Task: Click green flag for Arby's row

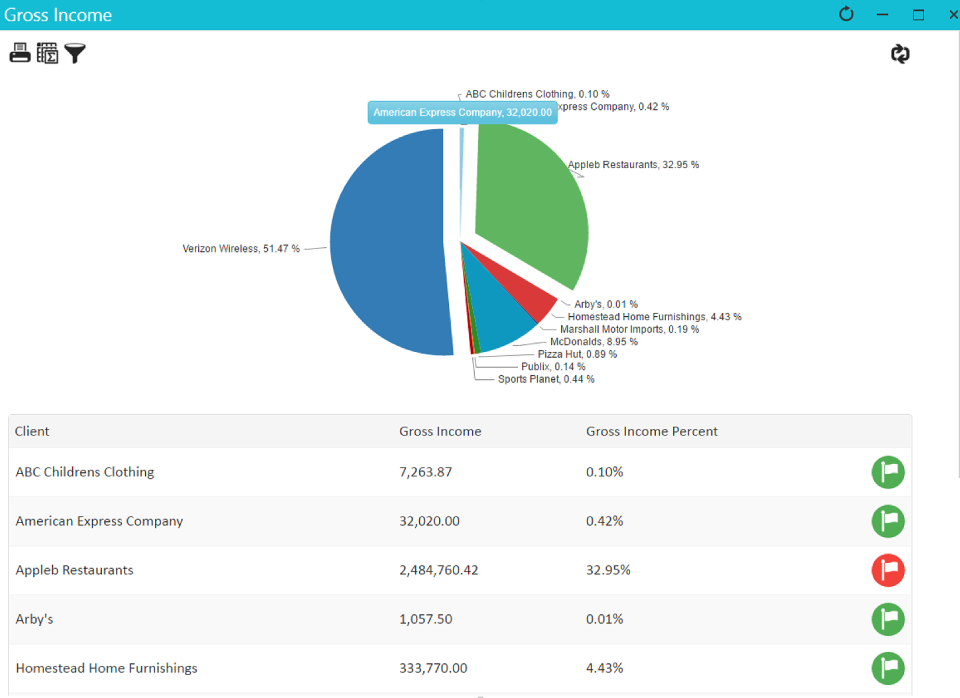Action: [887, 619]
